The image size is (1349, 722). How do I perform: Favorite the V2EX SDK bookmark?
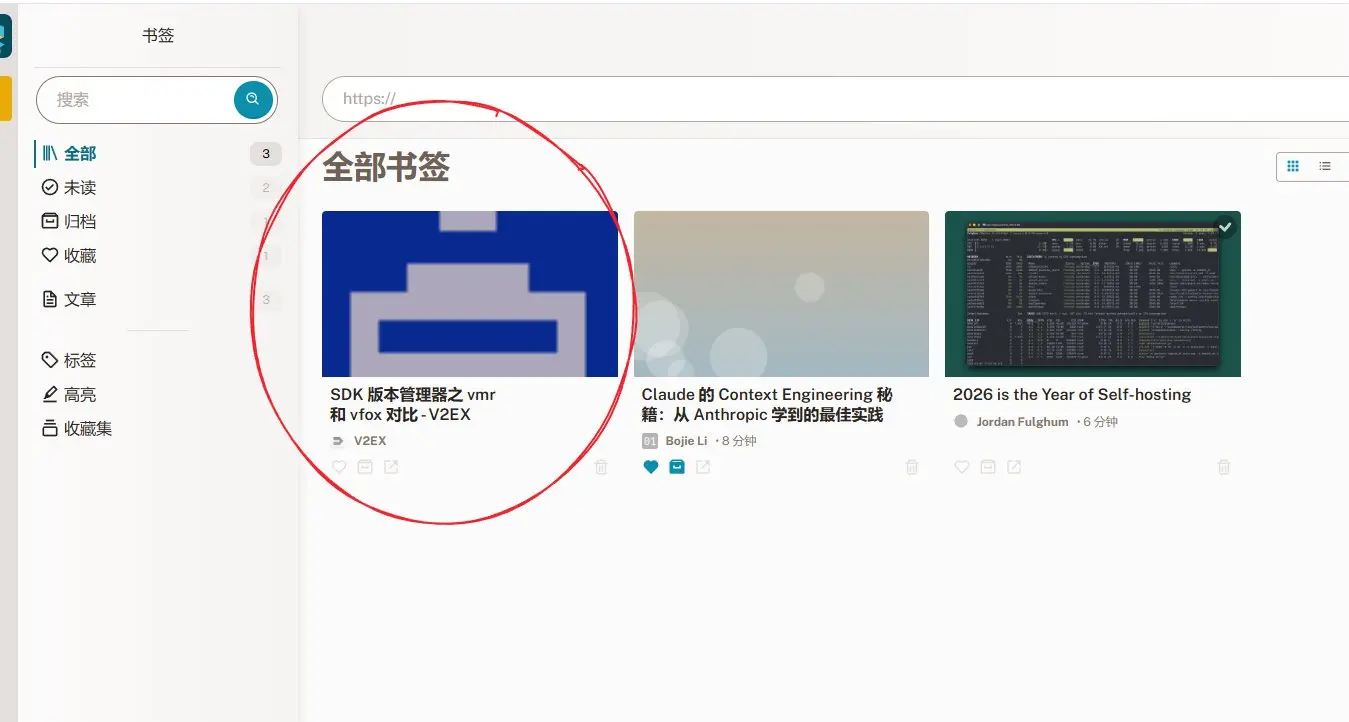(x=339, y=467)
